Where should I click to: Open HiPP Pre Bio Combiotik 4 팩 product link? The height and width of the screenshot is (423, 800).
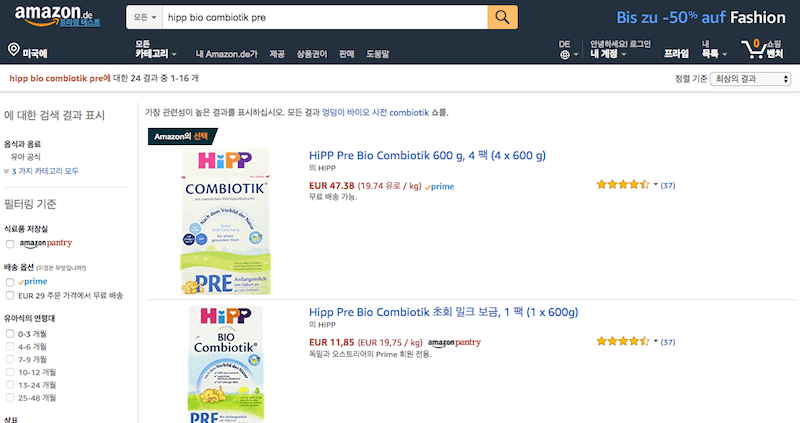click(427, 156)
